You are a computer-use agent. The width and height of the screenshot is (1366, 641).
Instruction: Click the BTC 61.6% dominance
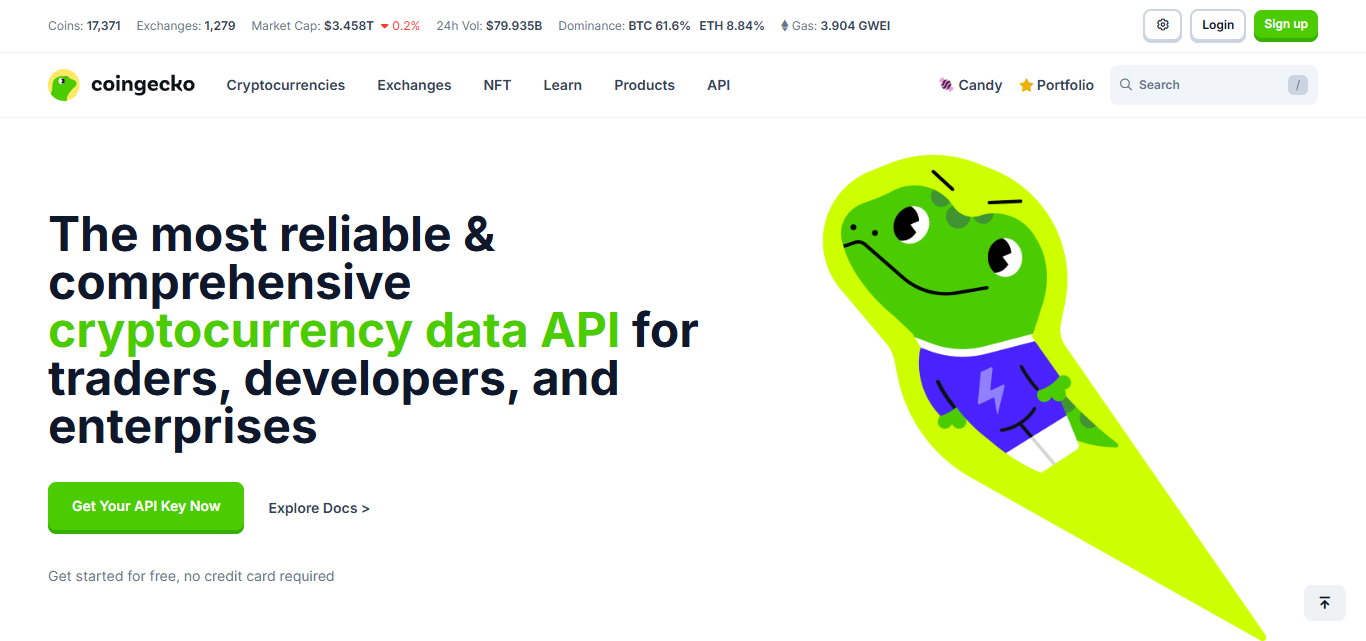(x=659, y=25)
